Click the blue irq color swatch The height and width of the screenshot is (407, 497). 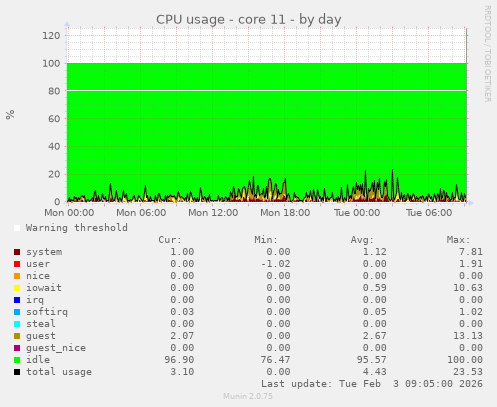17,300
